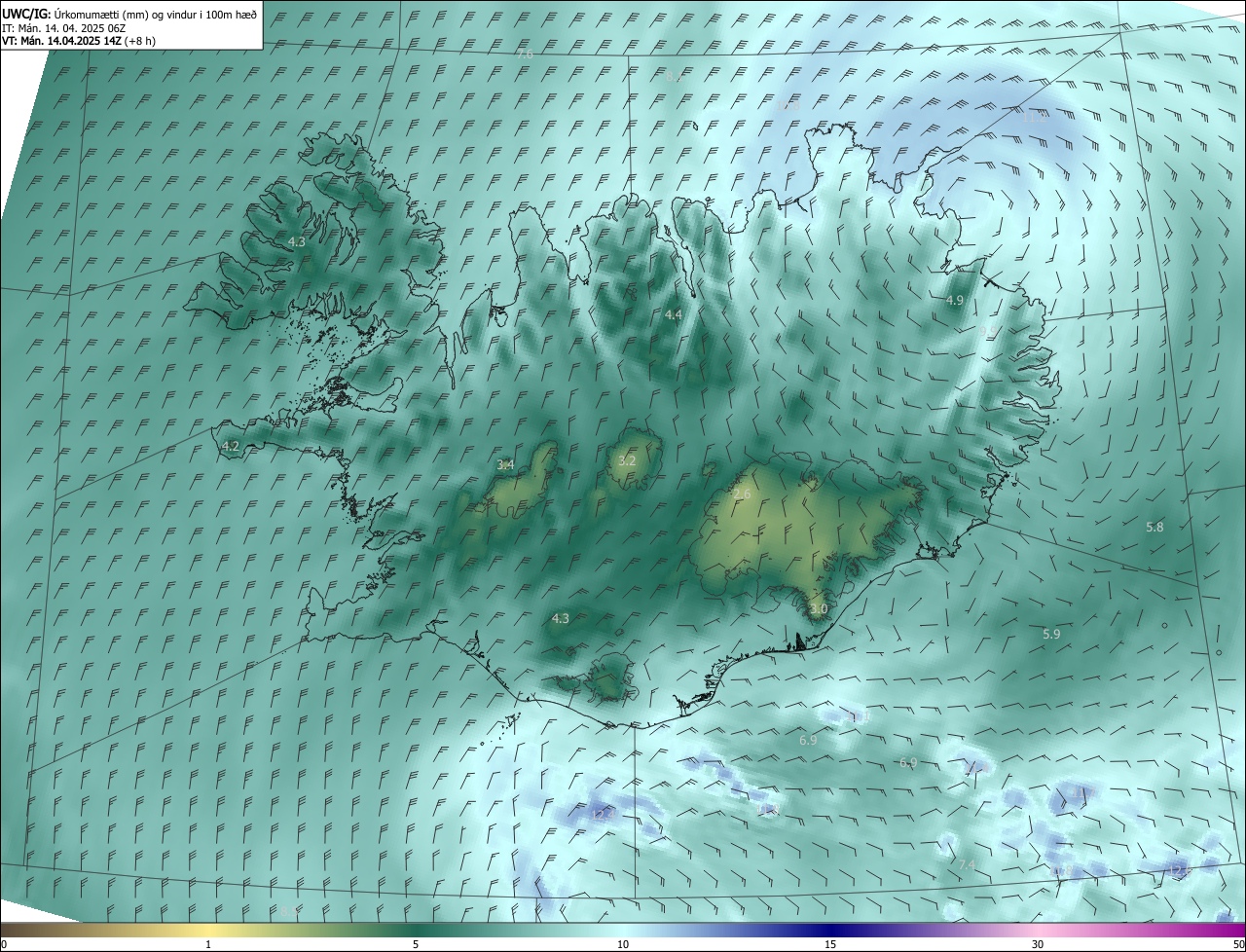The width and height of the screenshot is (1246, 952).
Task: Click the valid time line "VT: Mán. 14.04.2025 14Z"
Action: (x=61, y=41)
